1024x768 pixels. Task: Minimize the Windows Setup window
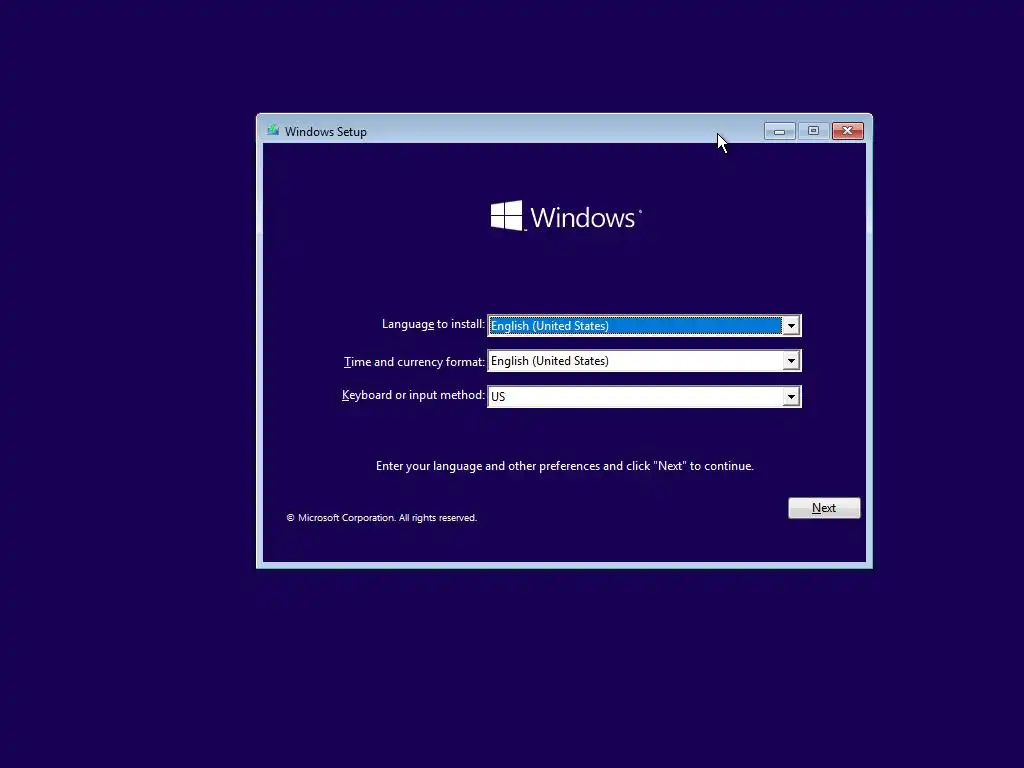[x=779, y=131]
